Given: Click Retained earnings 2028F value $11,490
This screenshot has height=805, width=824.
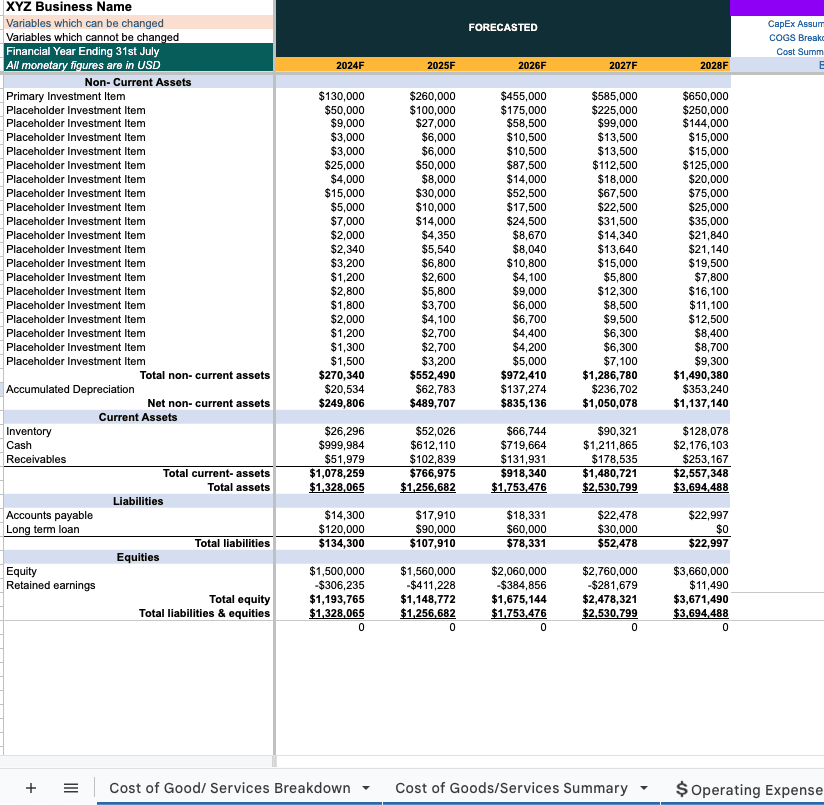Looking at the screenshot, I should (708, 585).
